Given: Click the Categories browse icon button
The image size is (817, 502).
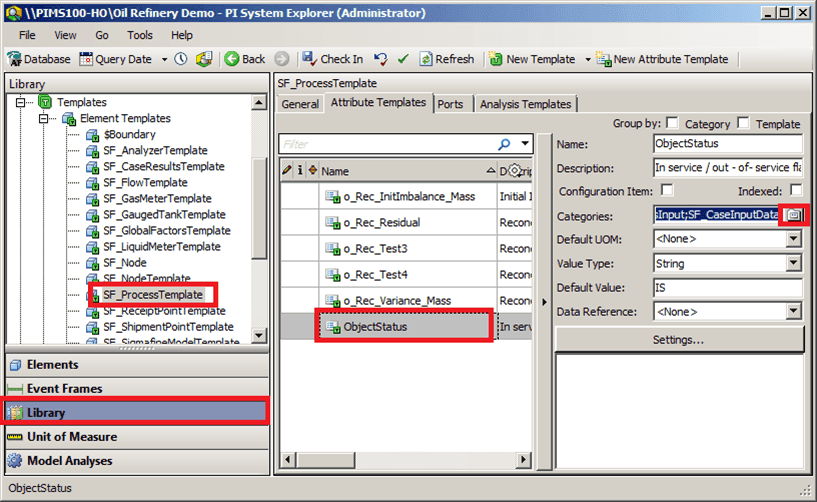Looking at the screenshot, I should click(794, 215).
